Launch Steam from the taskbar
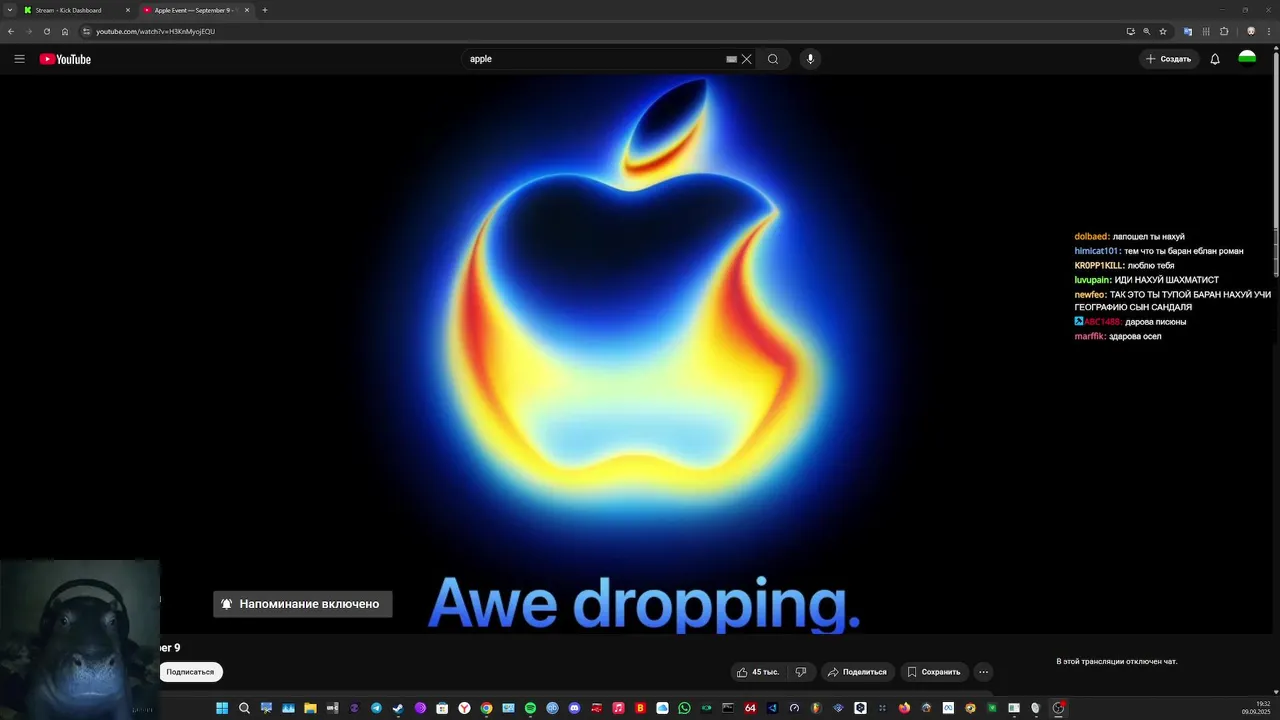This screenshot has width=1280, height=720. click(398, 708)
